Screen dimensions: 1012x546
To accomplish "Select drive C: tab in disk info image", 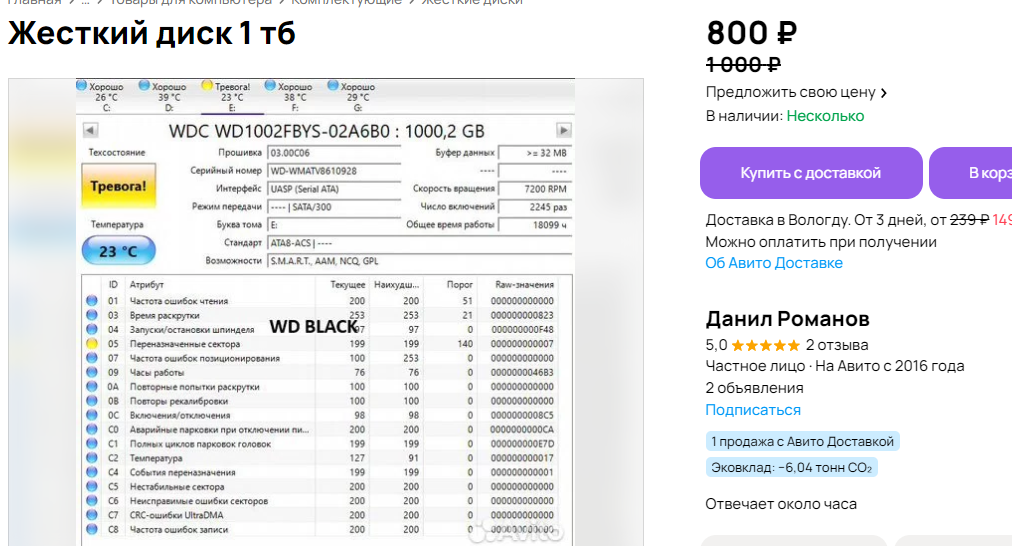I will [x=101, y=97].
